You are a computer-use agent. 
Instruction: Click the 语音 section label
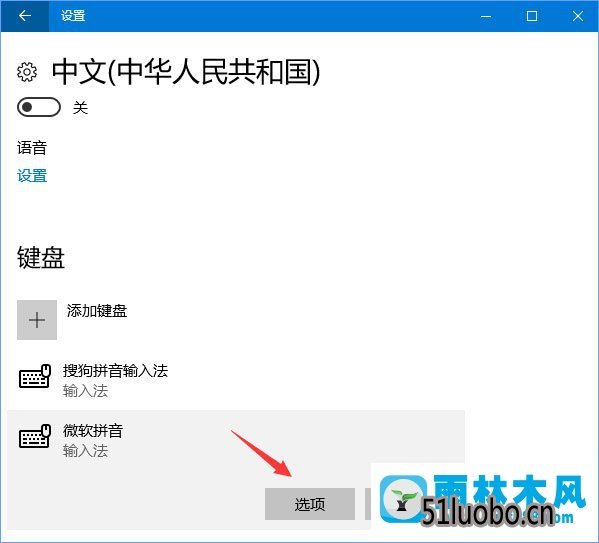coord(32,148)
